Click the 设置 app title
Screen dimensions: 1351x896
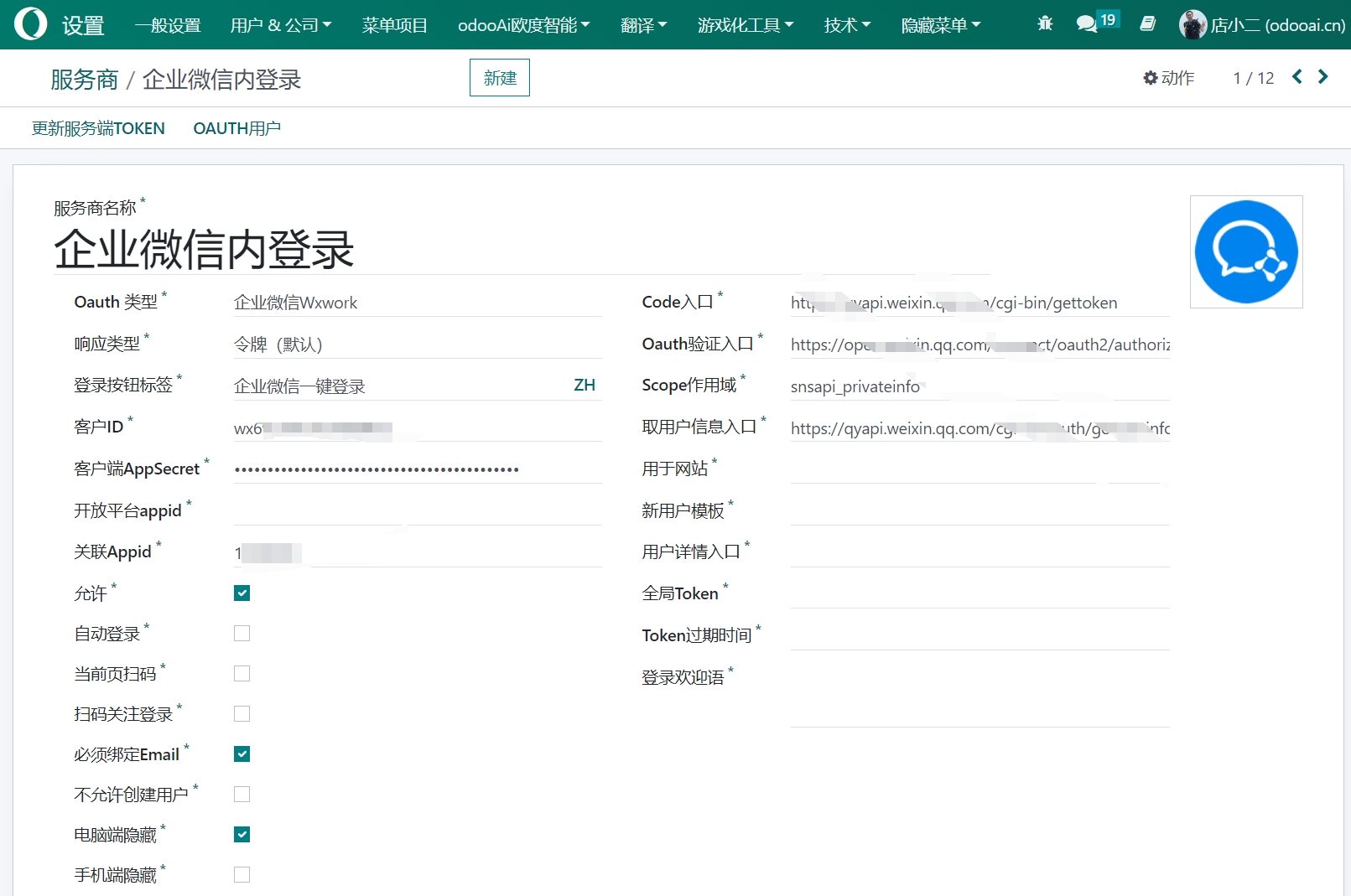[83, 25]
